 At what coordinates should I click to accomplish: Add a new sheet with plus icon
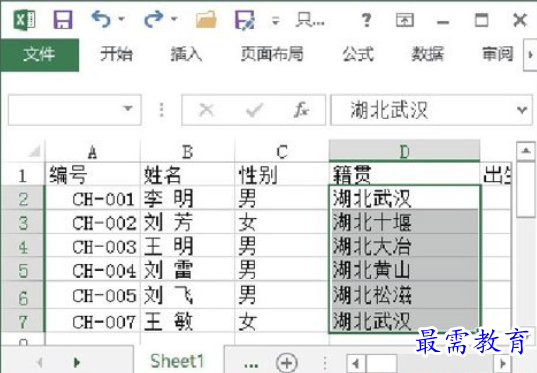pos(287,363)
